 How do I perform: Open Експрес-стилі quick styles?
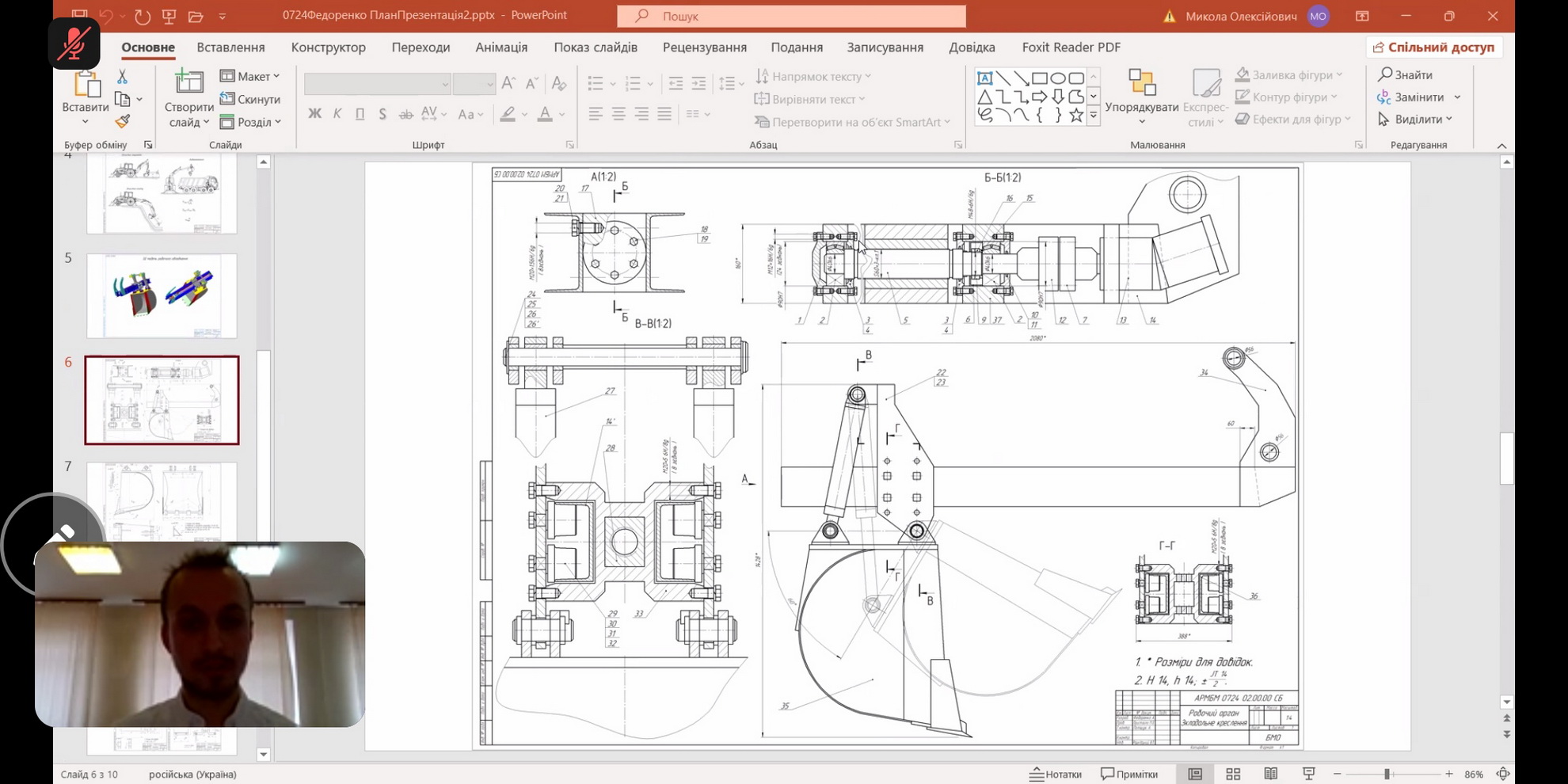click(x=1206, y=97)
